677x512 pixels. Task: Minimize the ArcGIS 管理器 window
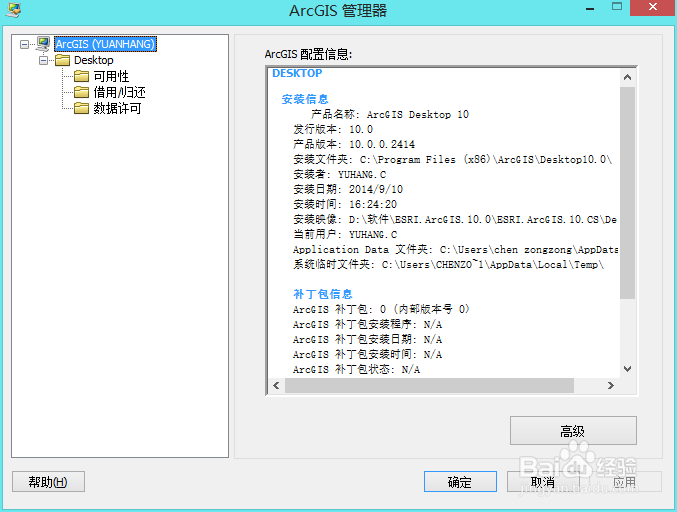(590, 9)
